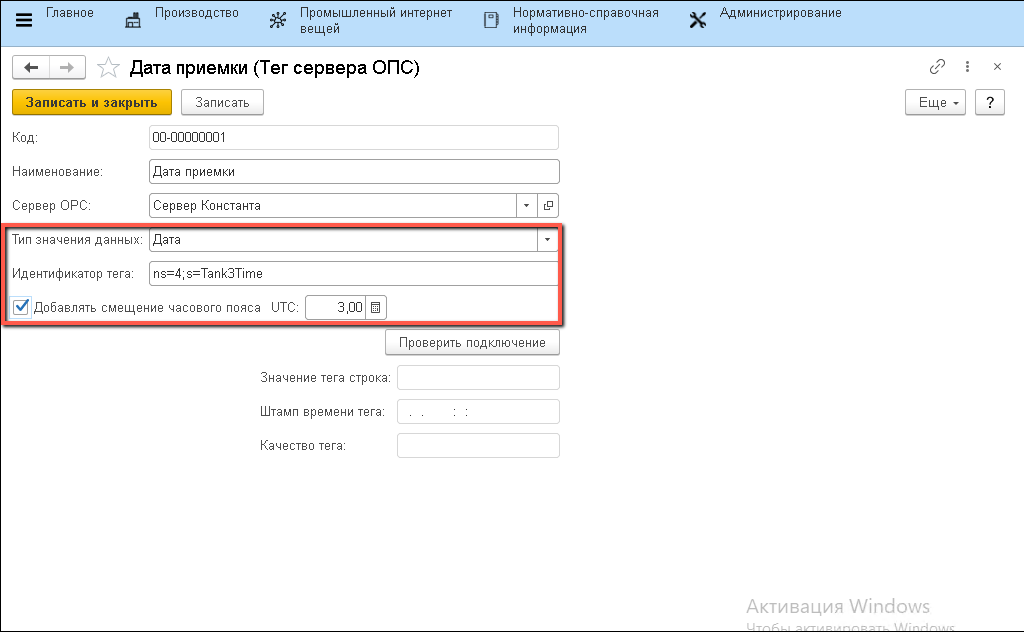Screen dimensions: 1024x632
Task: Toggle the time zone offset checkbox
Action: [21, 307]
